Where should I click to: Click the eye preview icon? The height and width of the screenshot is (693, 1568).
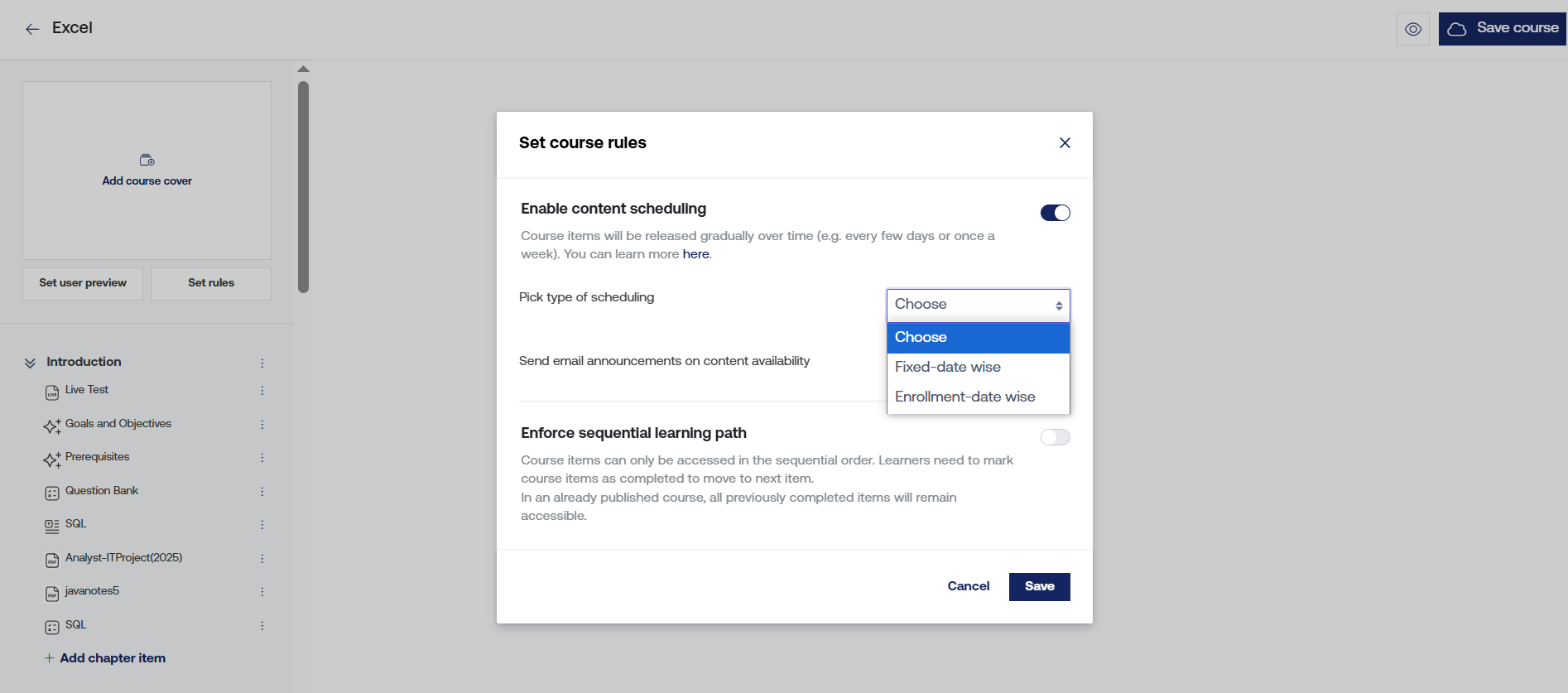click(1413, 29)
